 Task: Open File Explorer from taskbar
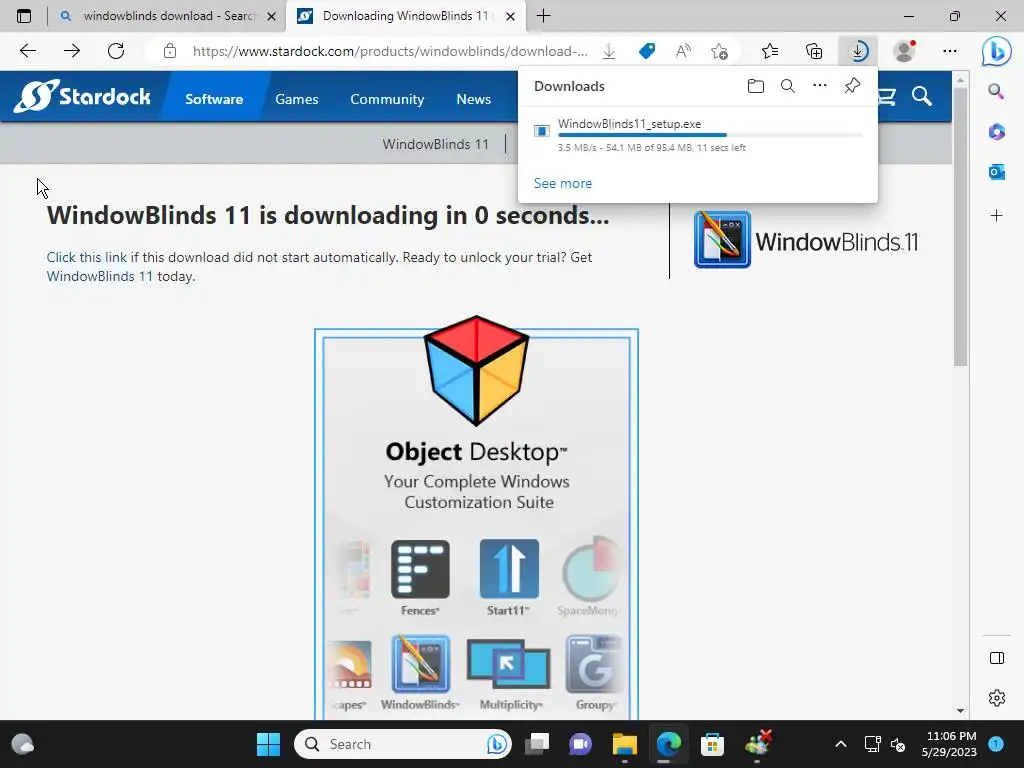tap(624, 744)
